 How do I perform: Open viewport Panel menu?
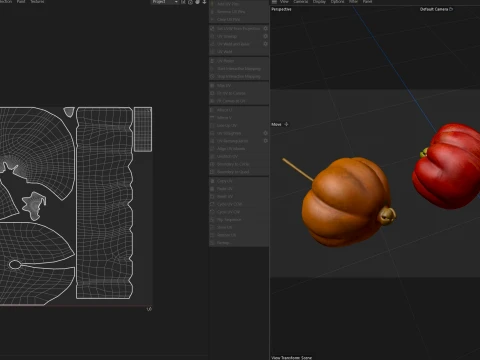click(367, 2)
